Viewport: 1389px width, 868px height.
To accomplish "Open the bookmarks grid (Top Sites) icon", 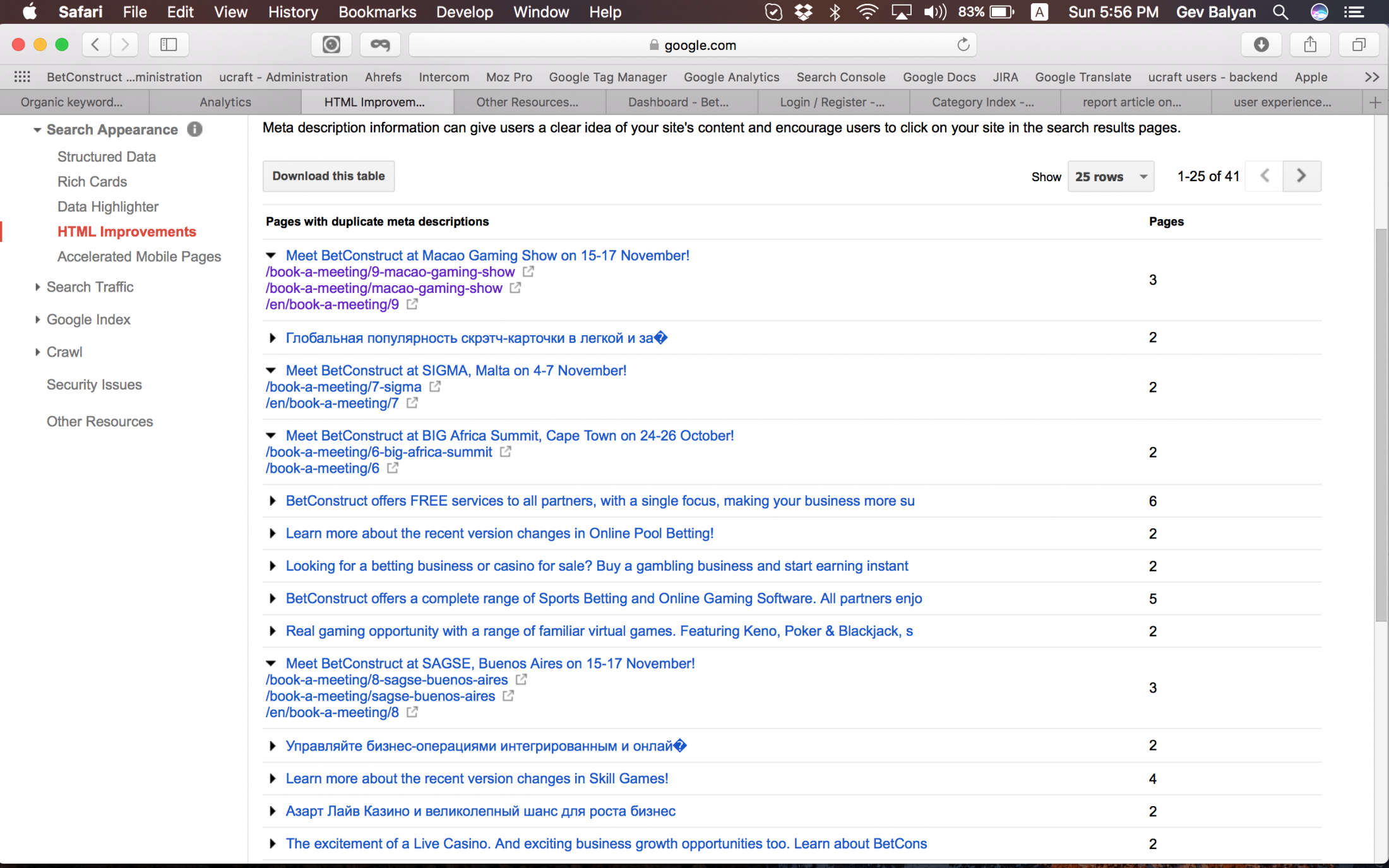I will click(x=22, y=77).
